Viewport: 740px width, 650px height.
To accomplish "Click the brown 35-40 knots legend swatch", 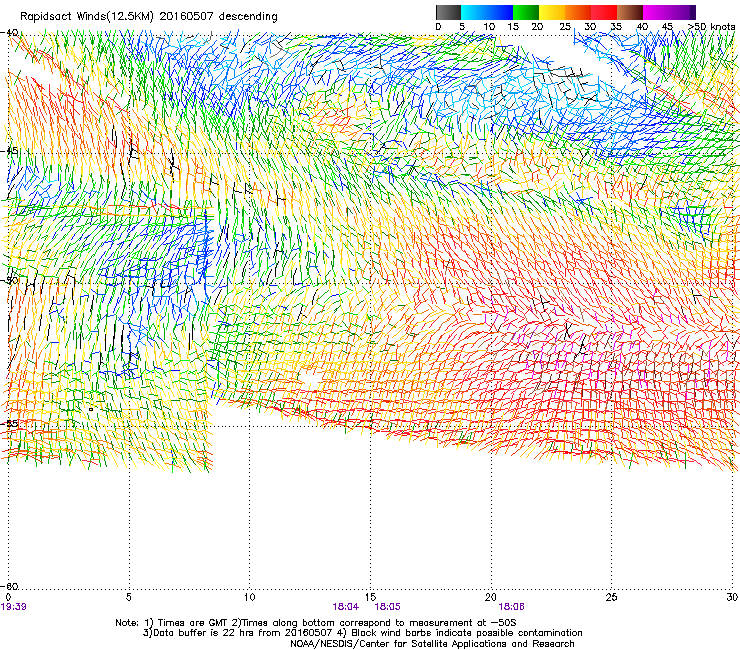I will pyautogui.click(x=630, y=12).
